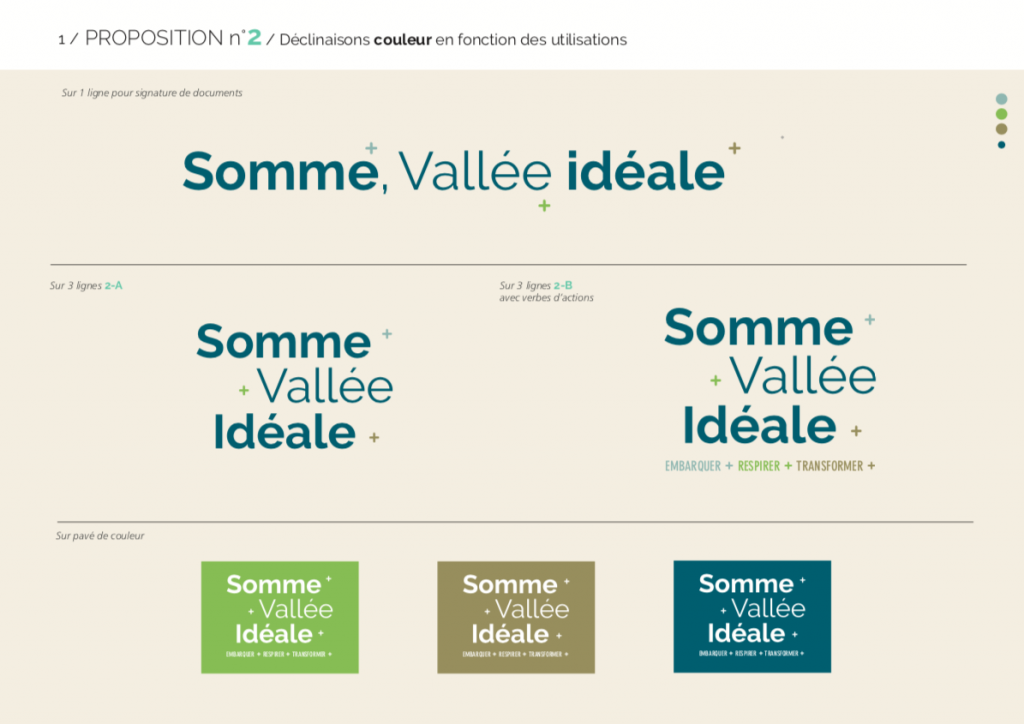Screen dimensions: 1024x724
Task: Click the EMBARQUER action verb
Action: 693,466
